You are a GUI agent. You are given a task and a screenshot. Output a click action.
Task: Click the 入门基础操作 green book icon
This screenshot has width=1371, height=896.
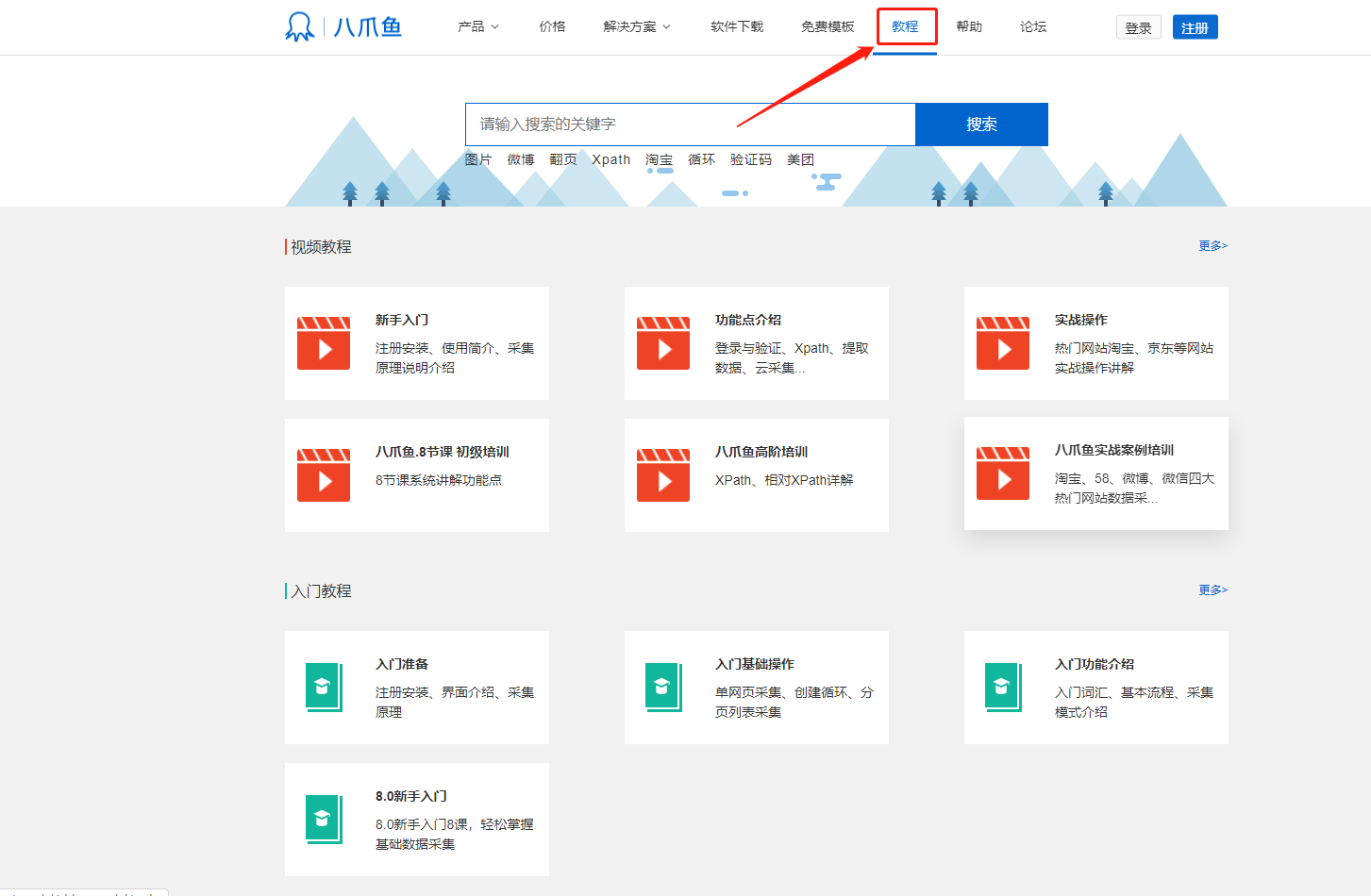[x=663, y=688]
